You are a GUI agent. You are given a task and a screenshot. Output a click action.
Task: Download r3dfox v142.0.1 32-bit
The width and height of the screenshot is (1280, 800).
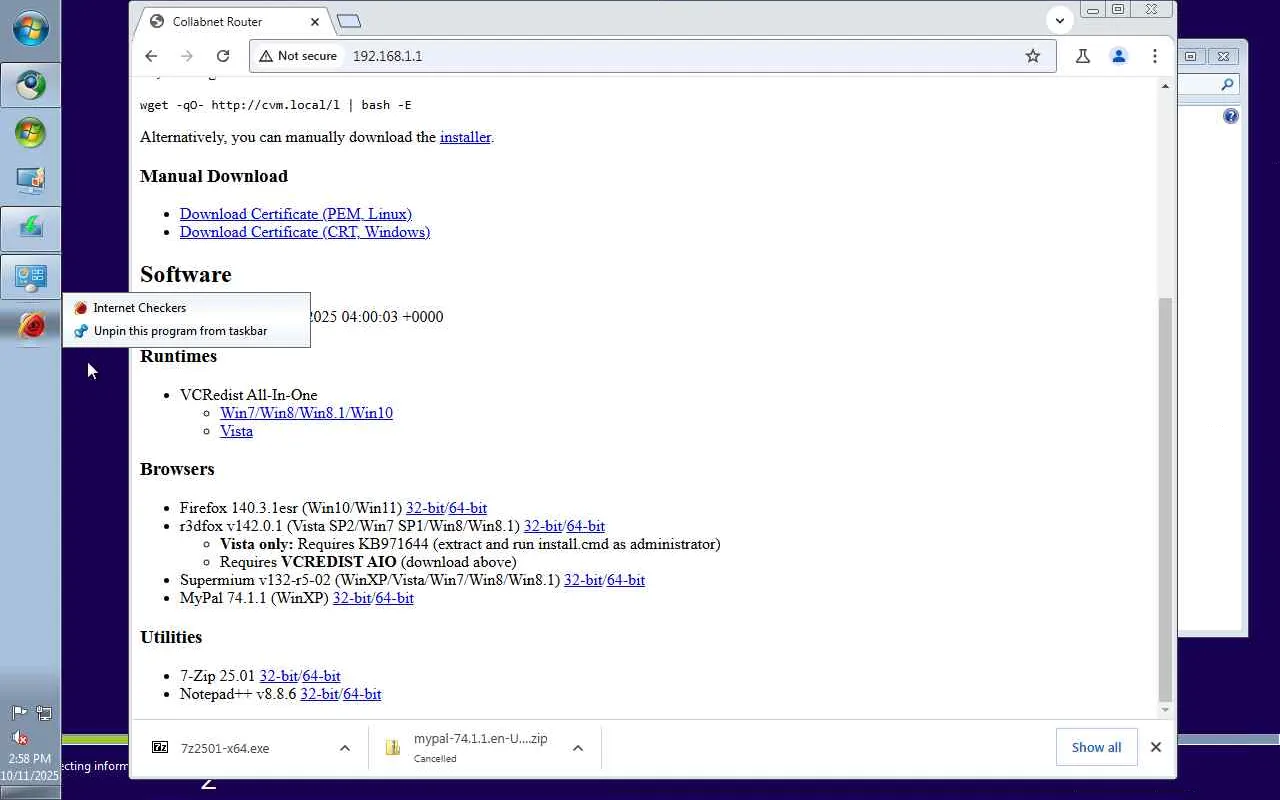point(543,526)
